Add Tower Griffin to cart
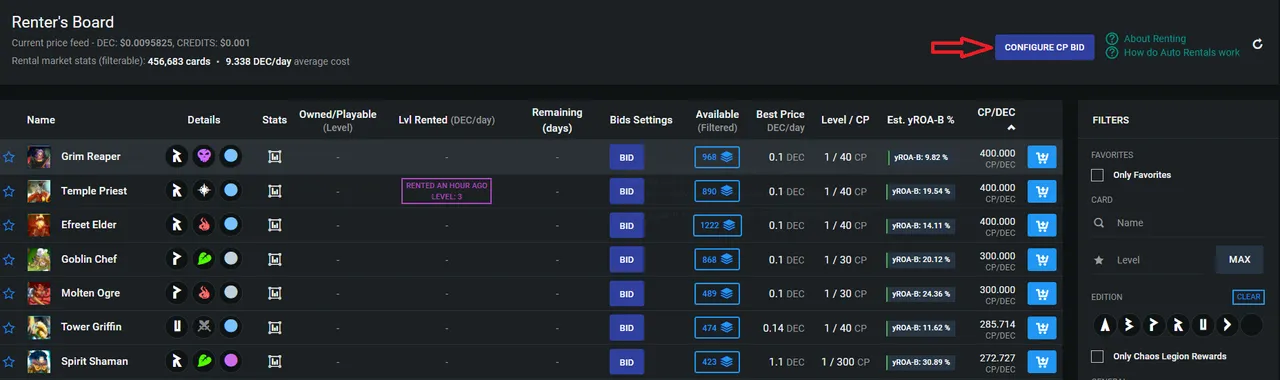This screenshot has height=380, width=1280. 1042,327
